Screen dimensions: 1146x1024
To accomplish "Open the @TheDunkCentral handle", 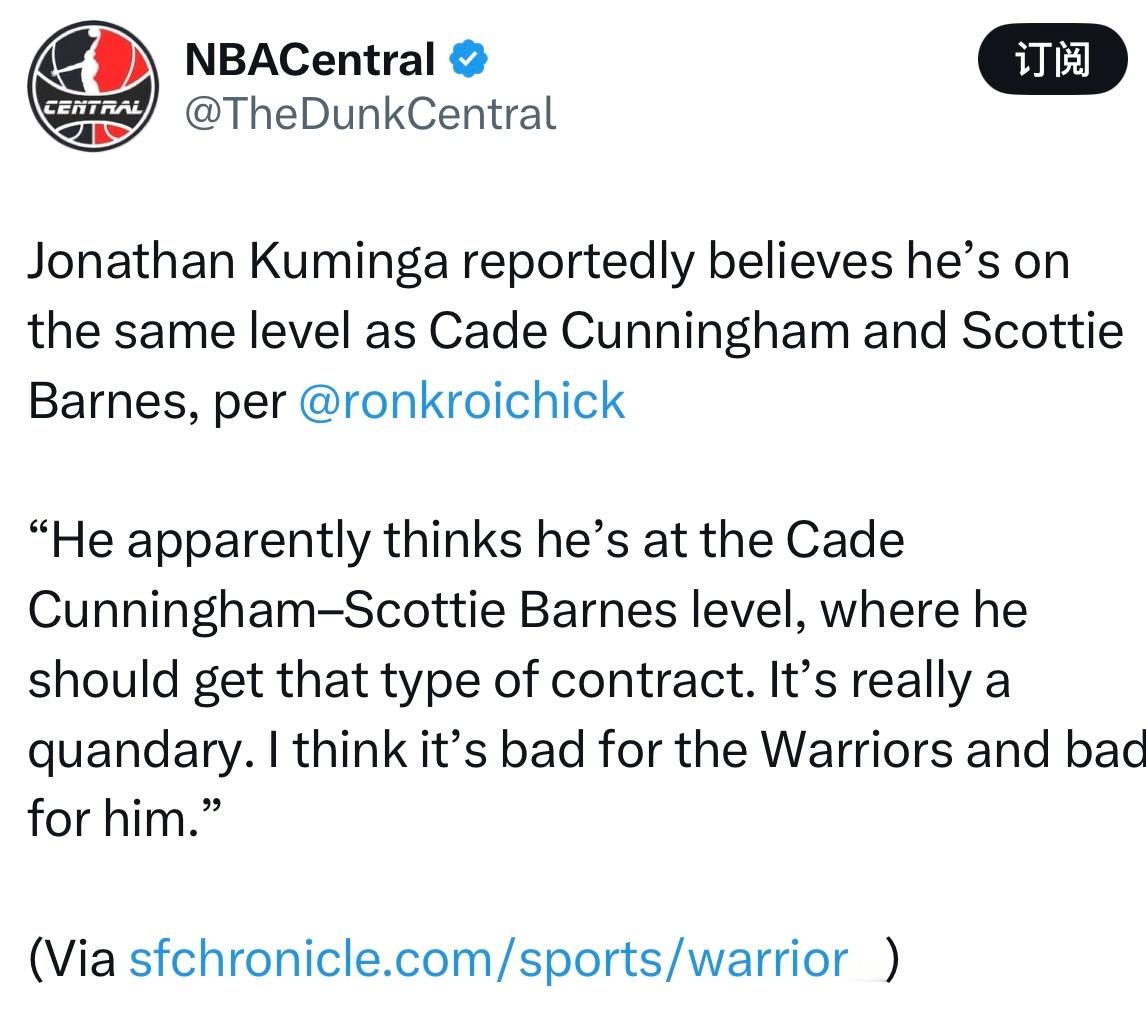I will click(370, 114).
